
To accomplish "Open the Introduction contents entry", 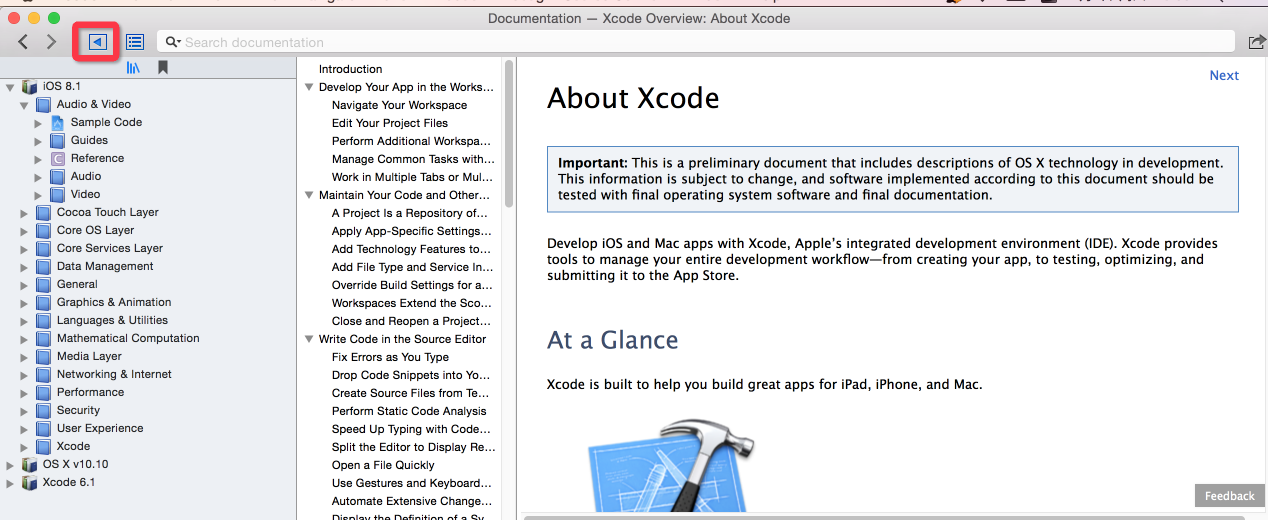I will 350,69.
